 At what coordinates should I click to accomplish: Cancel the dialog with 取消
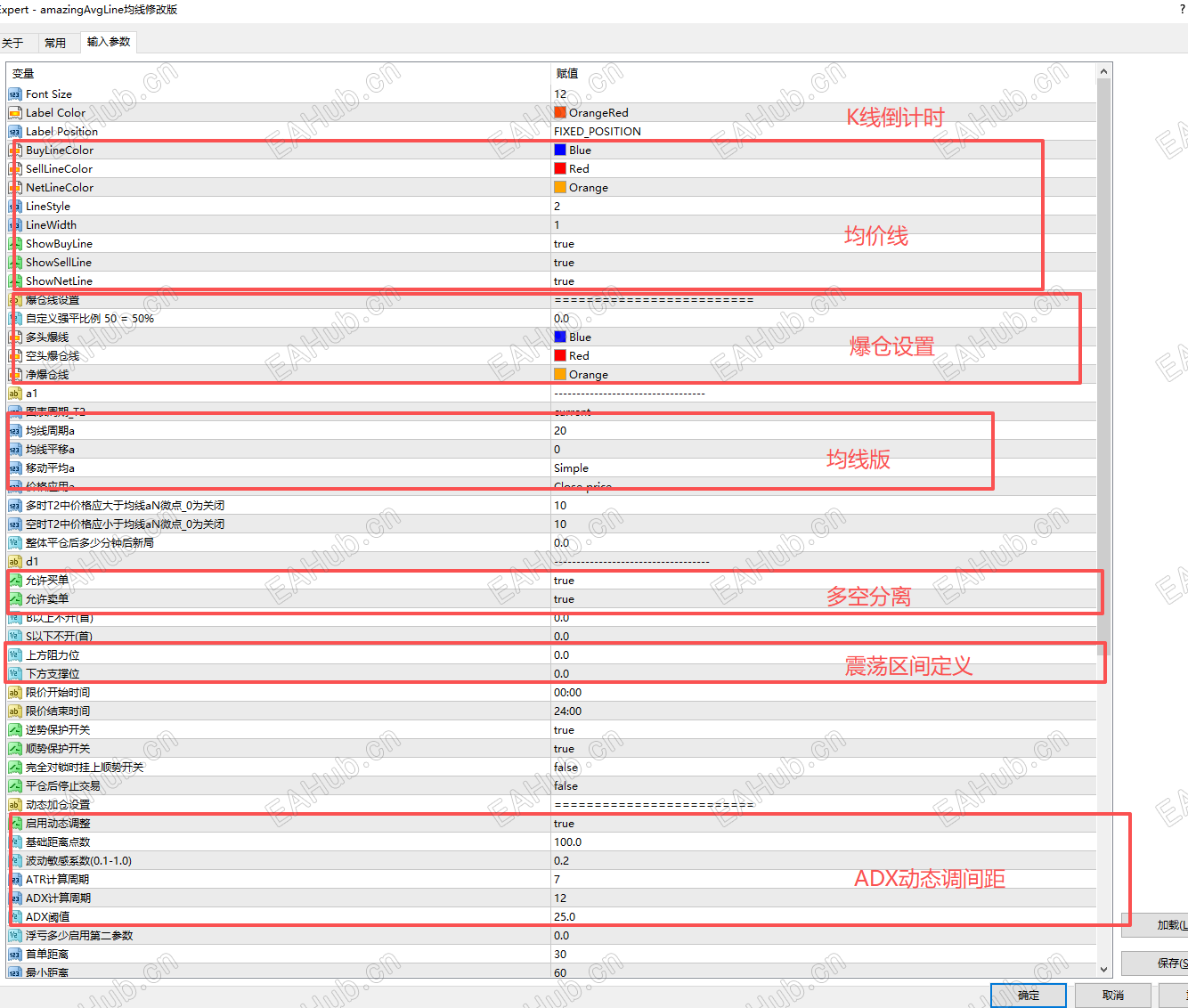1113,996
